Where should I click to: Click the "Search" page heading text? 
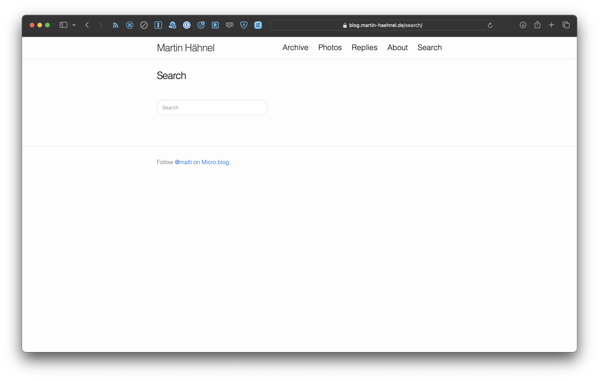tap(172, 76)
